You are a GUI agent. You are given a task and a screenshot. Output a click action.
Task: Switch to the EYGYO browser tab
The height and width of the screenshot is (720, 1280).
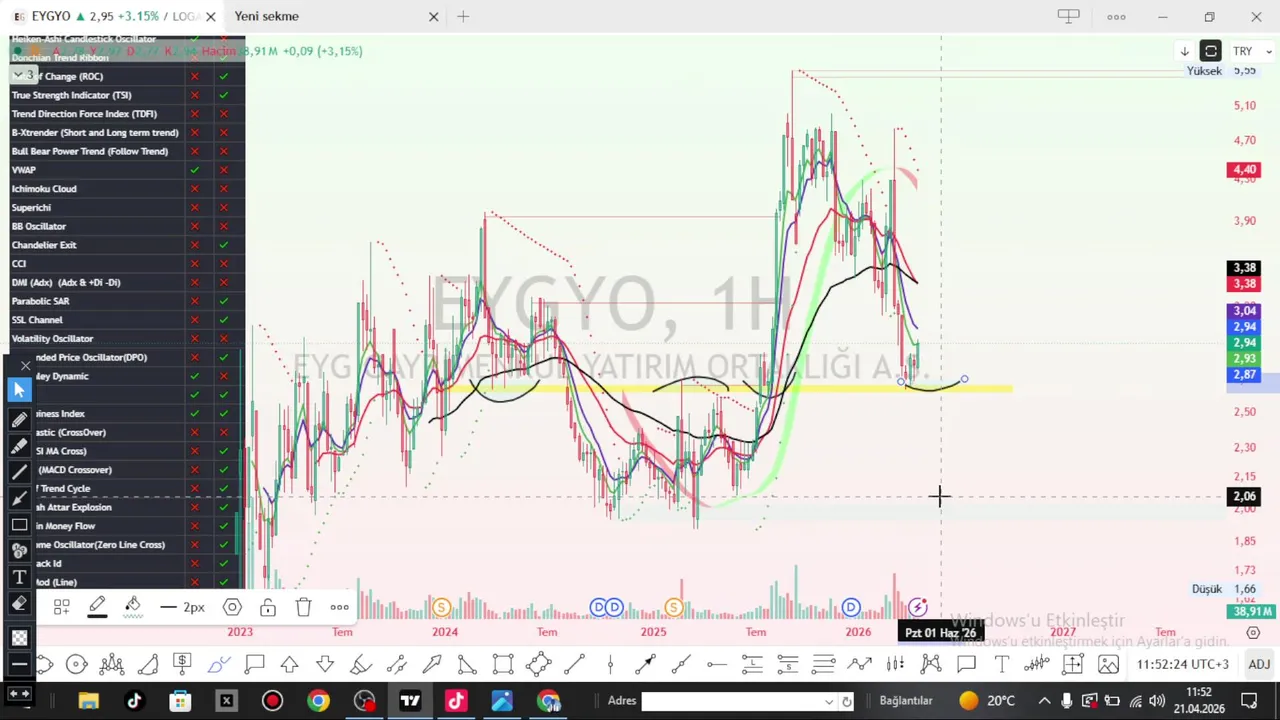point(110,16)
